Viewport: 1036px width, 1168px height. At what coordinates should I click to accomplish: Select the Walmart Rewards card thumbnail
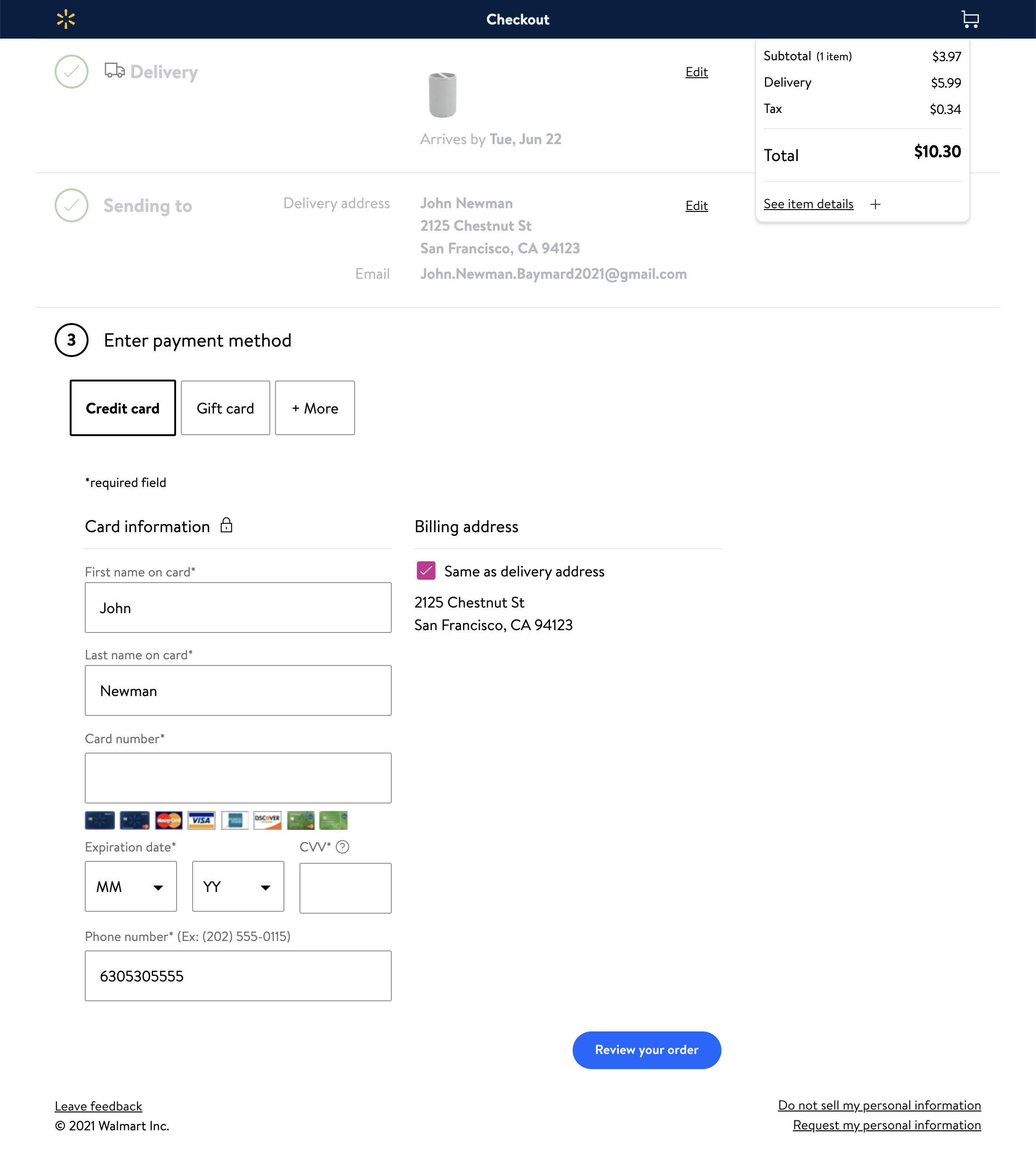pyautogui.click(x=99, y=820)
